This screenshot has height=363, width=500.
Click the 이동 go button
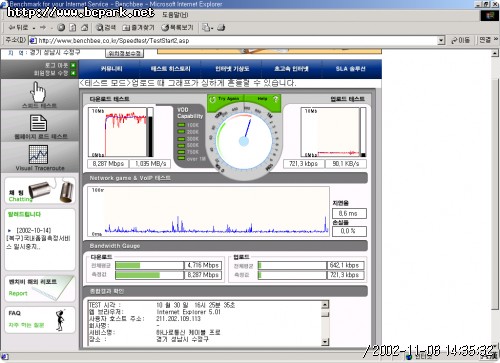pos(460,40)
